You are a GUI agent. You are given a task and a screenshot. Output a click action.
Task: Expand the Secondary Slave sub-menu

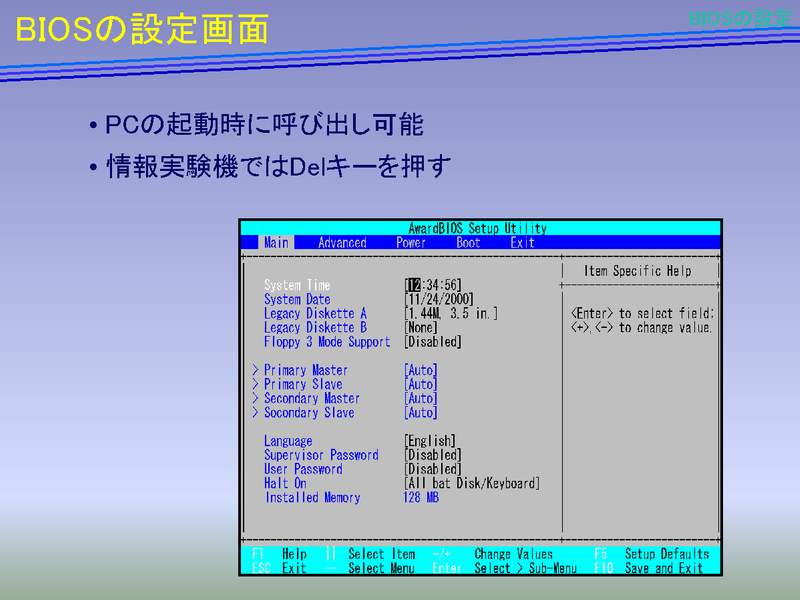308,413
